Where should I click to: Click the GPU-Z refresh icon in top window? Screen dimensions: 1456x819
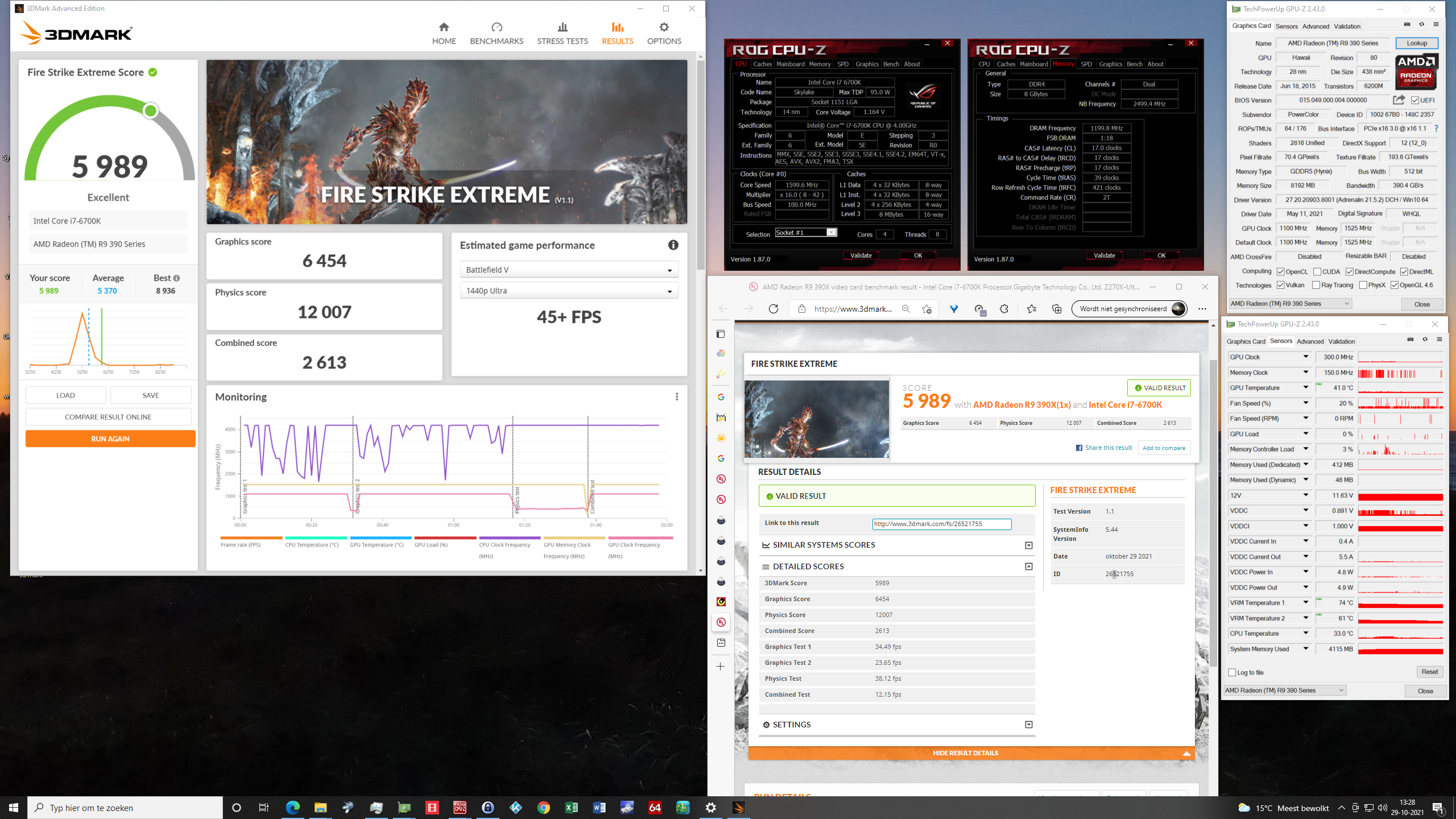tap(1421, 24)
